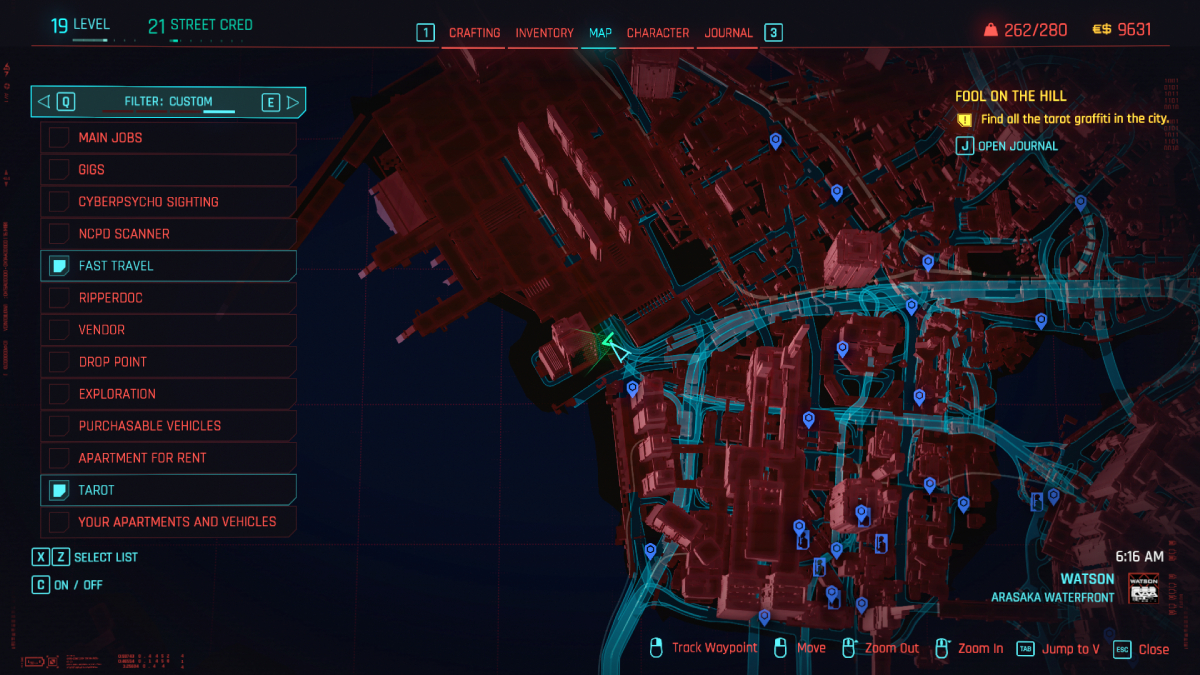Click the mouse icon beside Track Waypoint
1200x675 pixels.
(657, 648)
